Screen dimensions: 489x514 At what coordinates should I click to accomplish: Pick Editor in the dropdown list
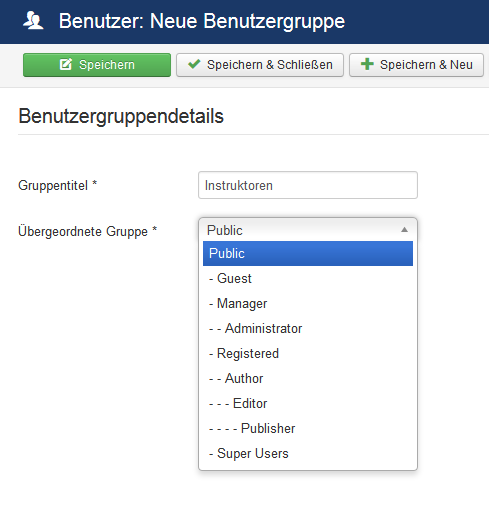308,403
